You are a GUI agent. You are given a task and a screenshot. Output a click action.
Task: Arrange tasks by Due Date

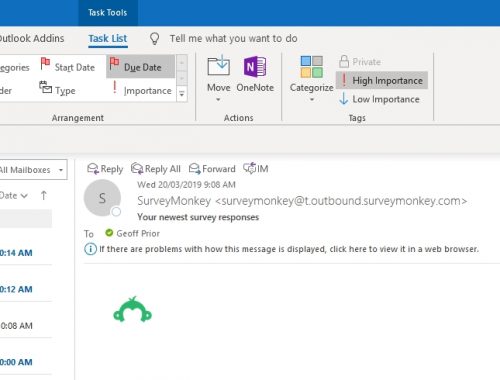pyautogui.click(x=140, y=67)
